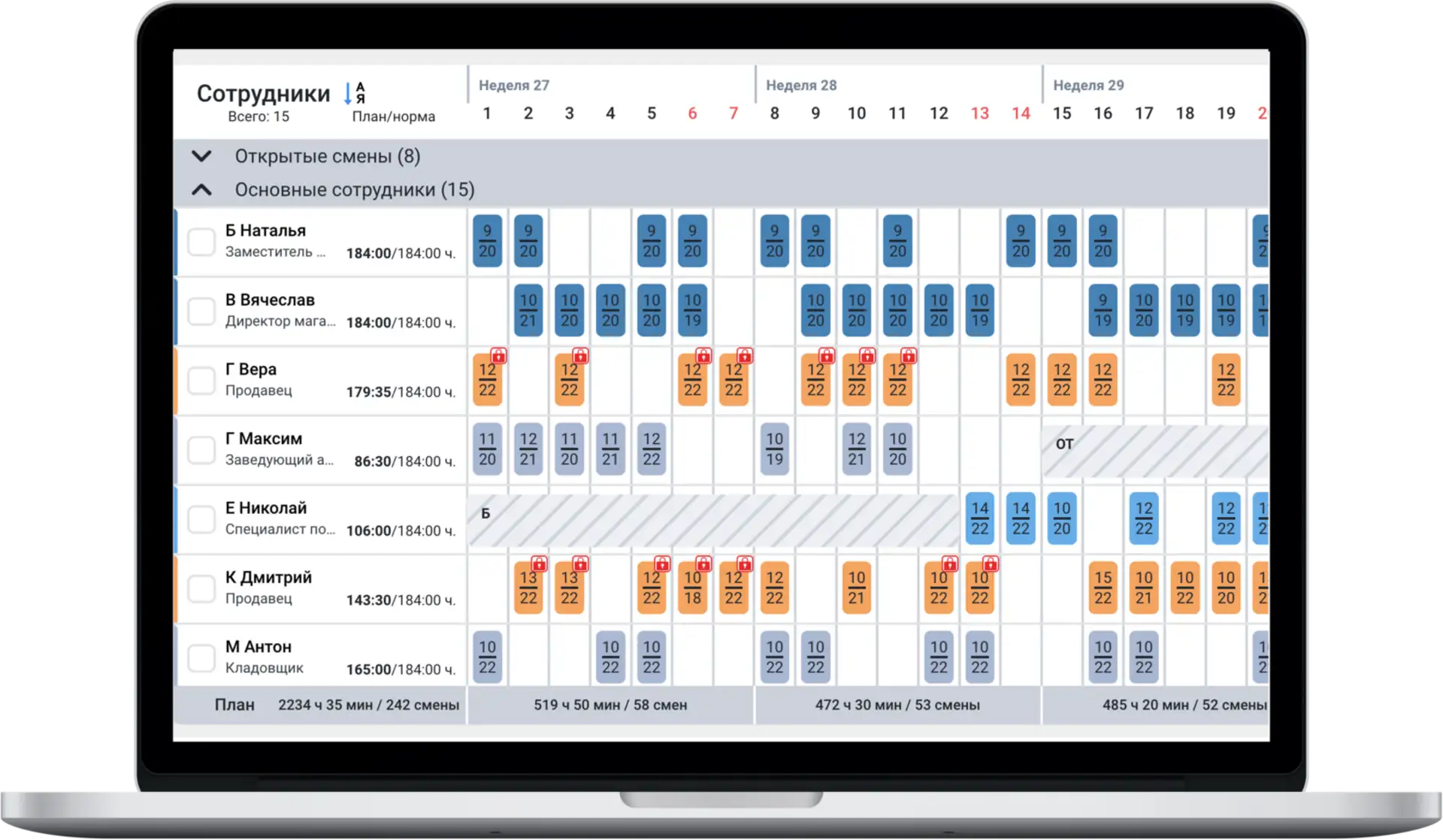Image resolution: width=1443 pixels, height=840 pixels.
Task: Tick the checkbox for К Дмитрий
Action: click(201, 588)
